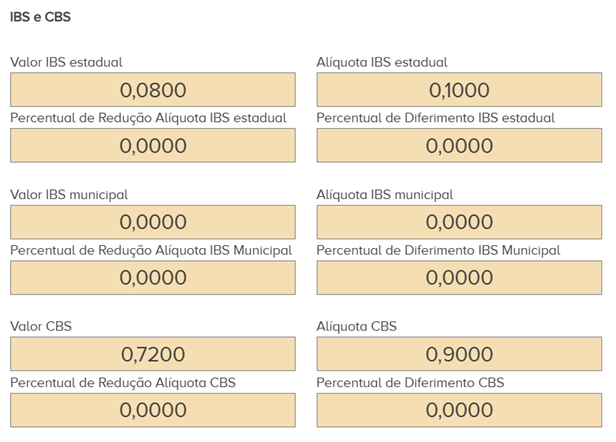Click the "Valor IBS municipal" label text
Screen dimensions: 616x442
69,194
